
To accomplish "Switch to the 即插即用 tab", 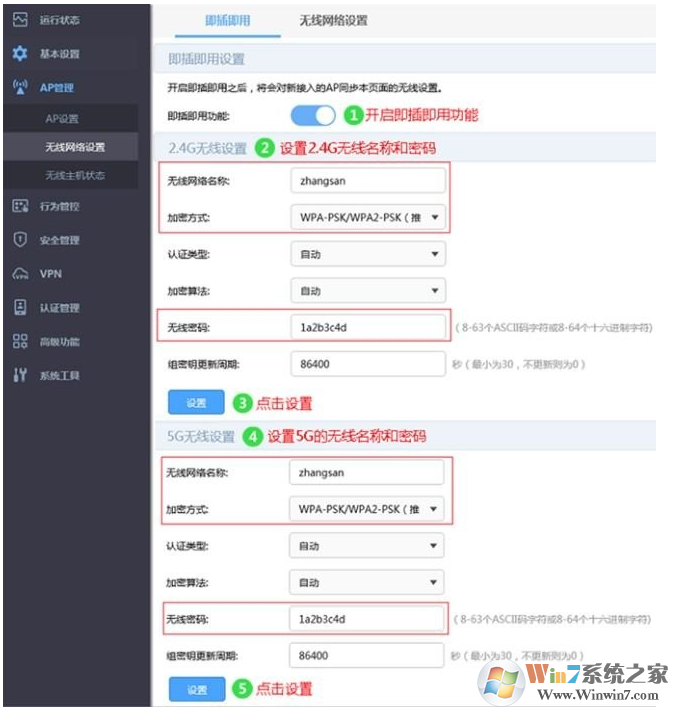I will tap(227, 20).
